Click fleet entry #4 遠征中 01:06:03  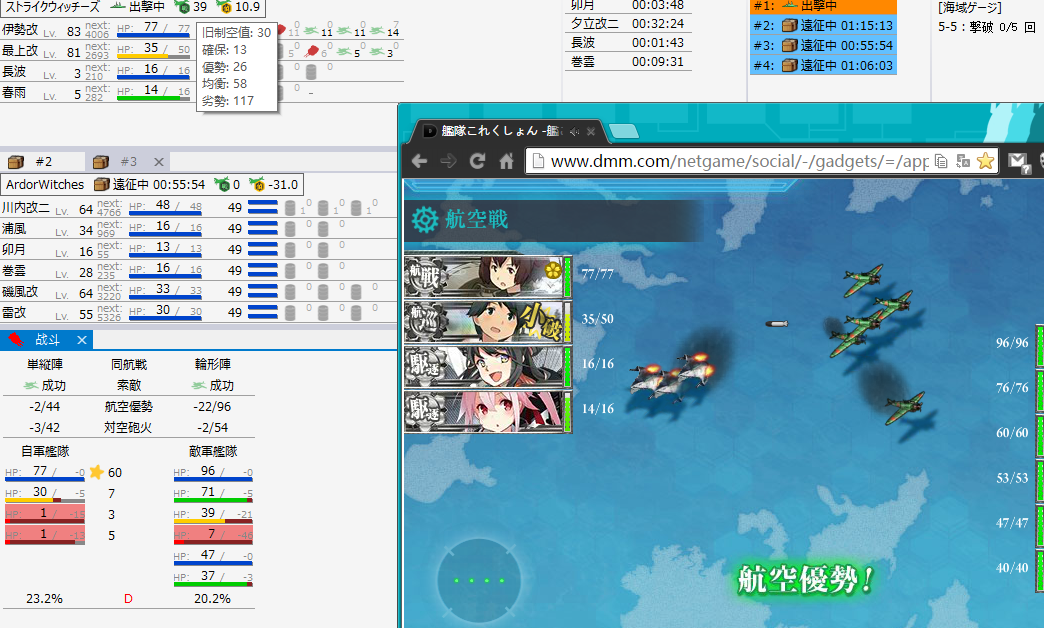pos(823,66)
